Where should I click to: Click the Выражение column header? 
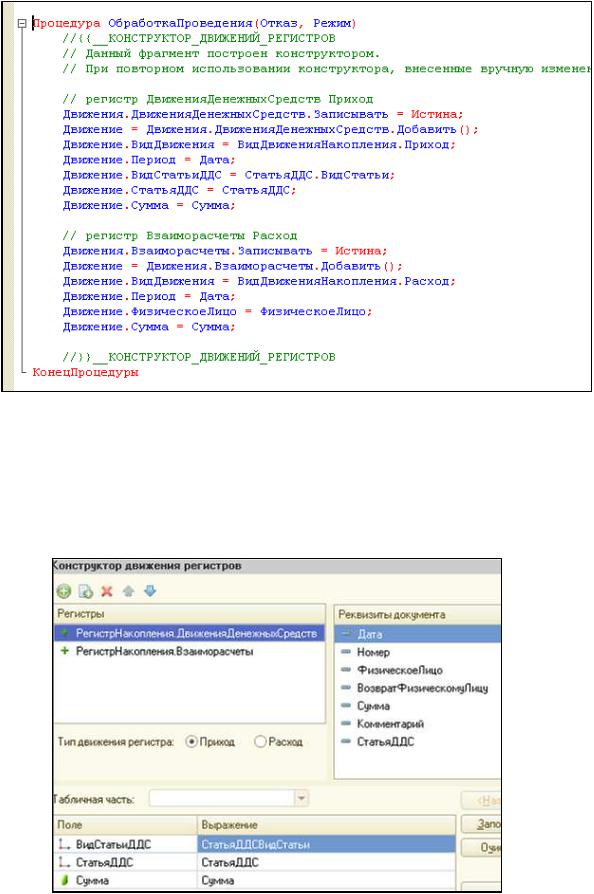pyautogui.click(x=327, y=825)
